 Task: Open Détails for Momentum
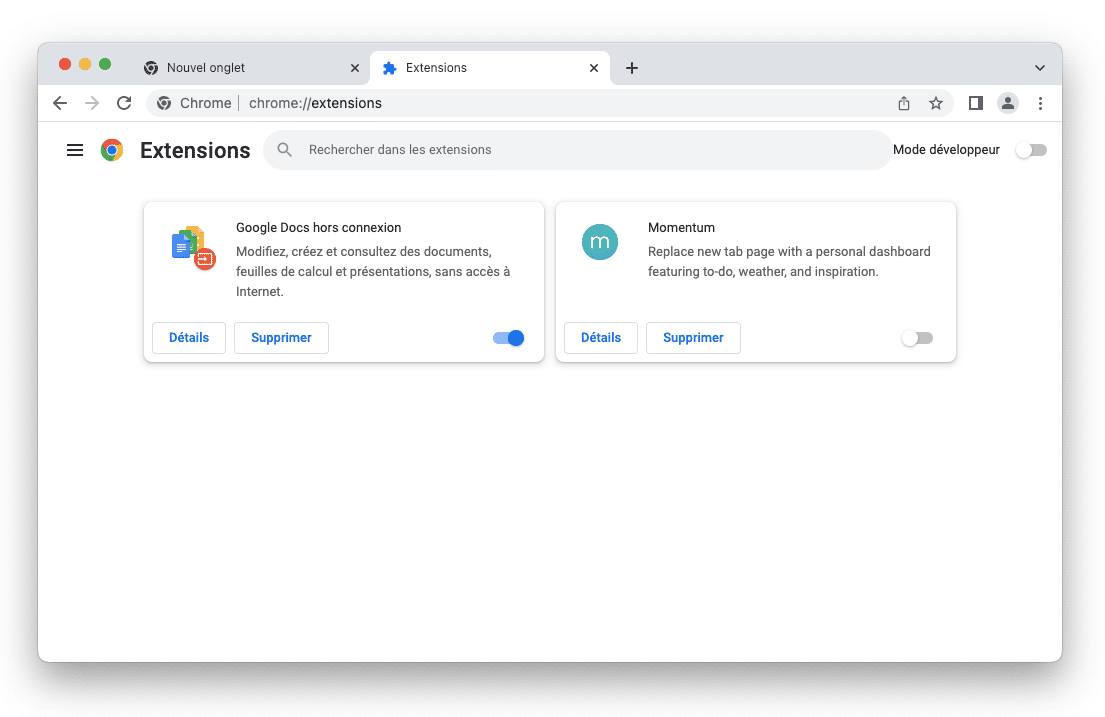pos(601,338)
